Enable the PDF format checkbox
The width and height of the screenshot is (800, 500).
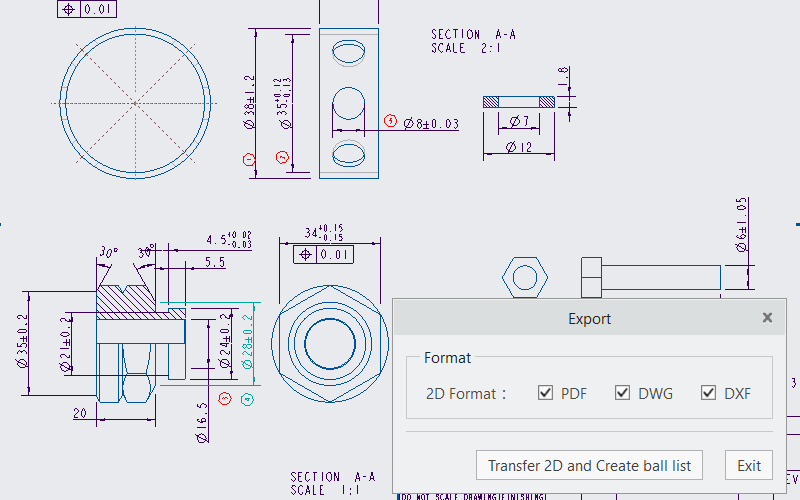545,393
